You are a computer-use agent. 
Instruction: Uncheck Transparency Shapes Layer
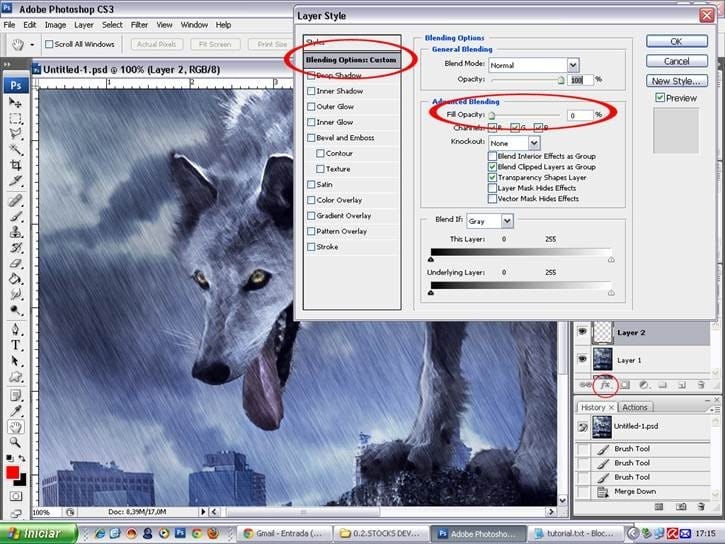click(x=492, y=177)
